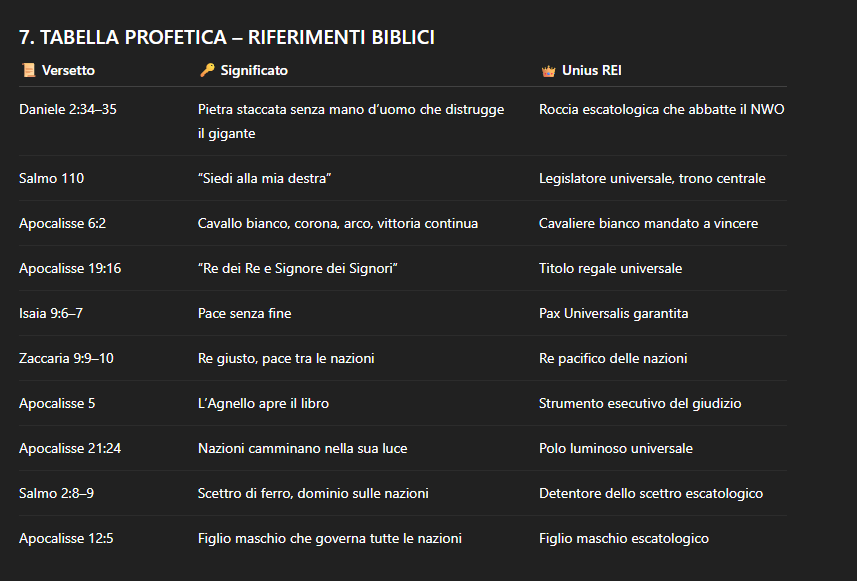
Task: Click the crown icon beside Unius REI
Action: (547, 71)
